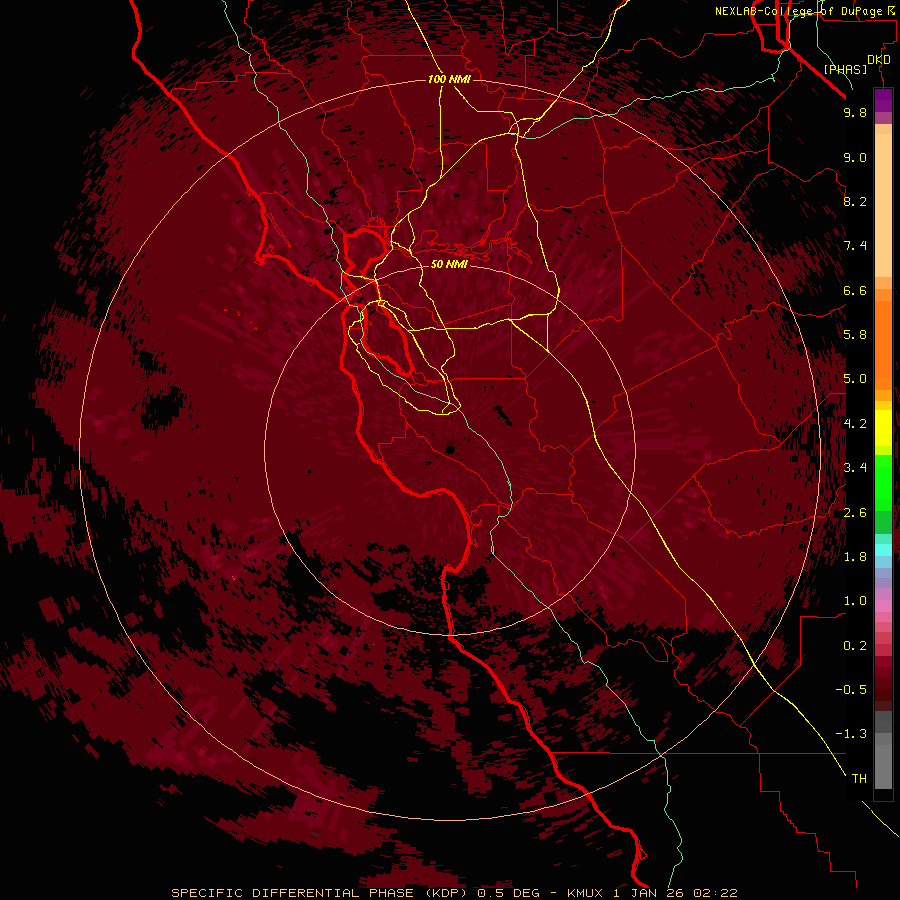Select the 1.0 scale label
This screenshot has width=900, height=900.
(x=855, y=601)
